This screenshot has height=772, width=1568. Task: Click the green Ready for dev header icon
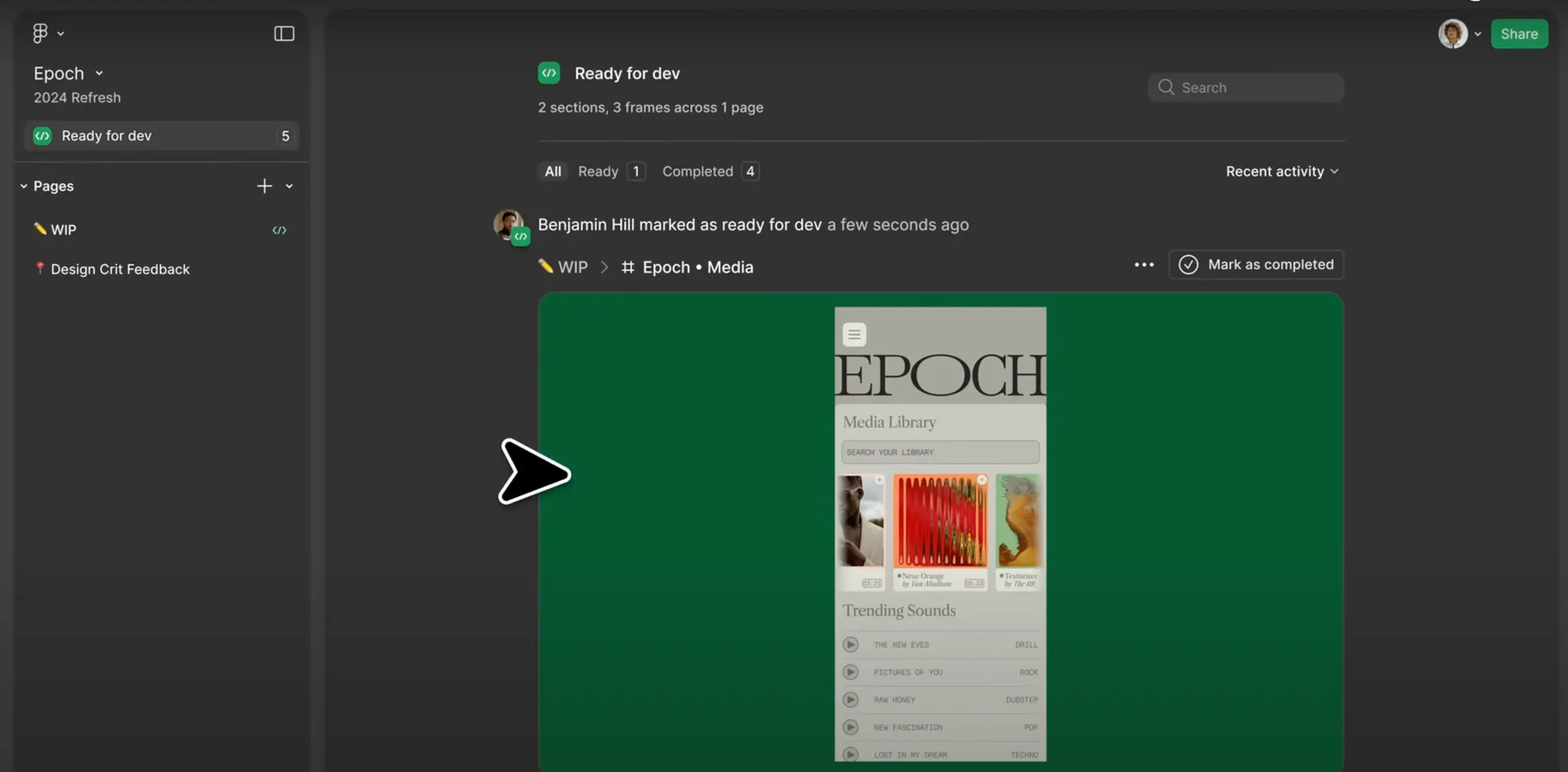coord(549,73)
